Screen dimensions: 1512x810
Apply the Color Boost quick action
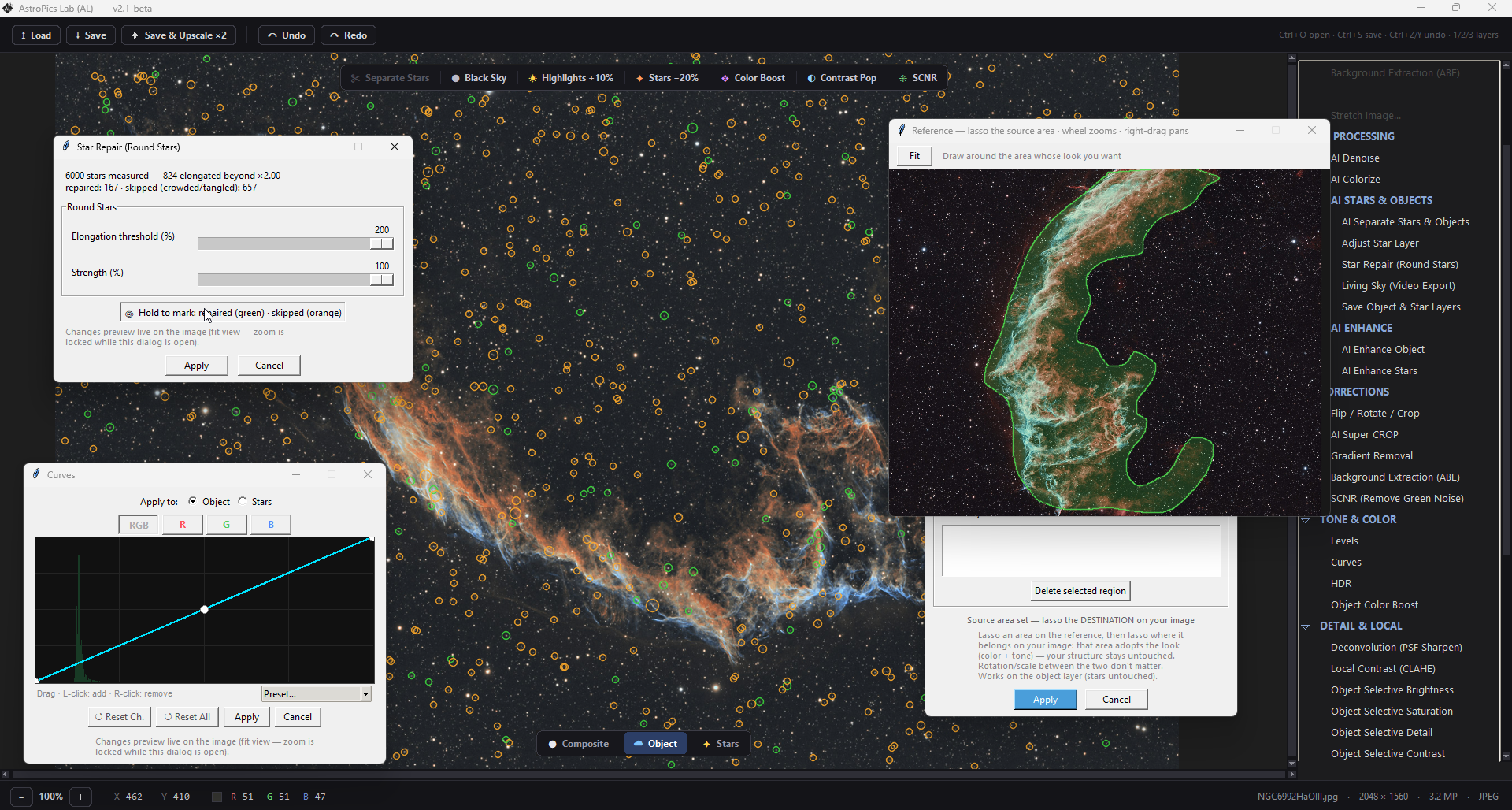point(754,78)
